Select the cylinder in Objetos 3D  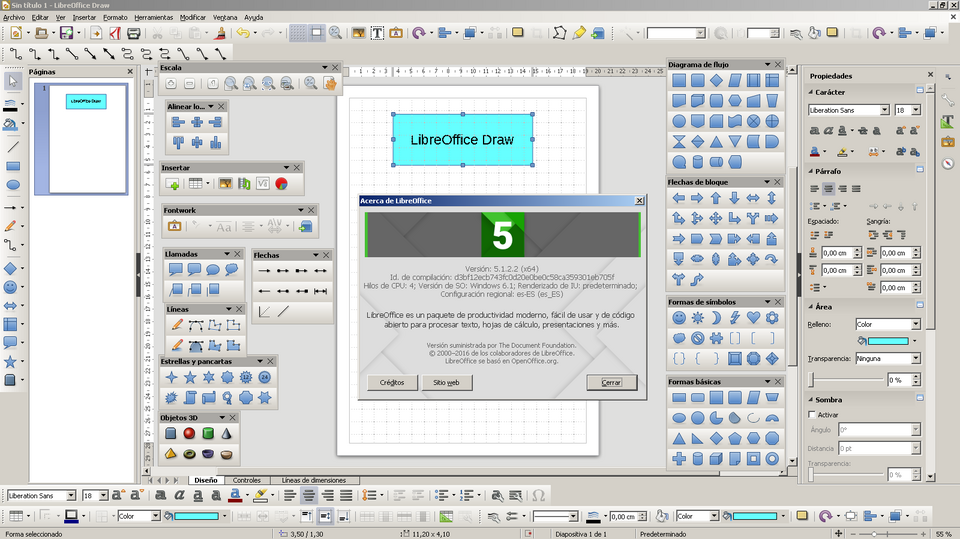[x=208, y=434]
